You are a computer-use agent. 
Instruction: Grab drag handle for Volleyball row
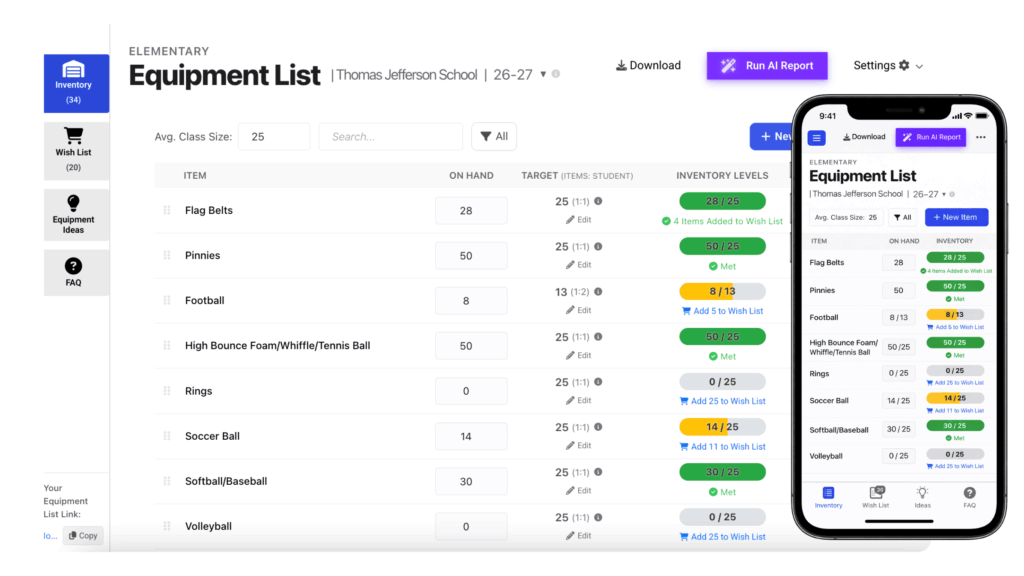click(167, 526)
